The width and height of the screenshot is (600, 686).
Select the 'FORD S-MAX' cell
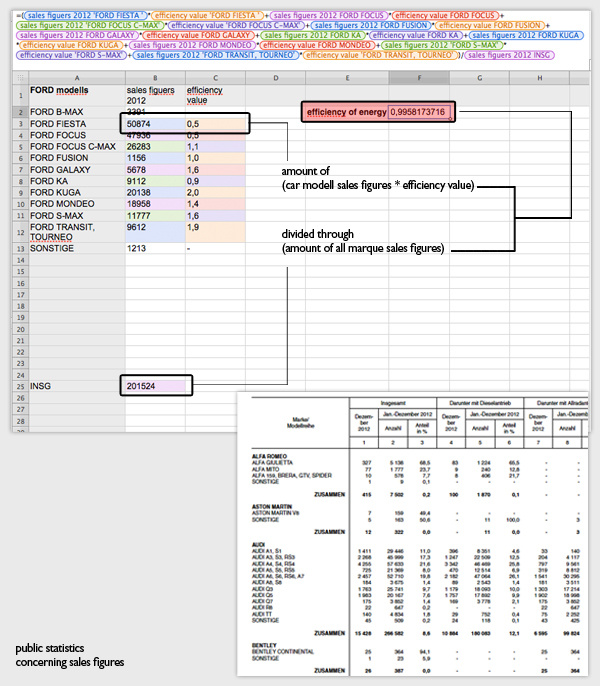click(x=77, y=216)
